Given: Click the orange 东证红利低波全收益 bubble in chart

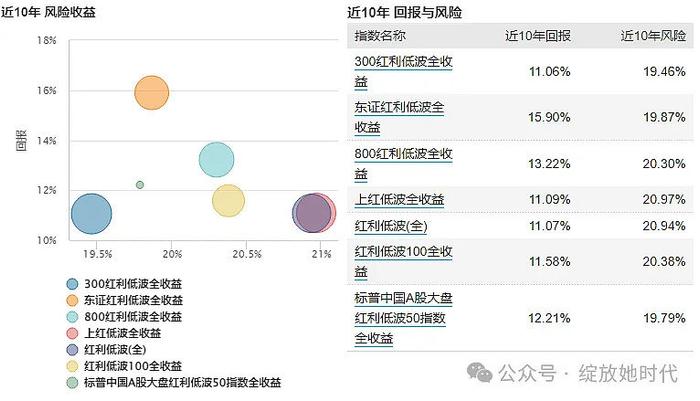Looking at the screenshot, I should (152, 92).
